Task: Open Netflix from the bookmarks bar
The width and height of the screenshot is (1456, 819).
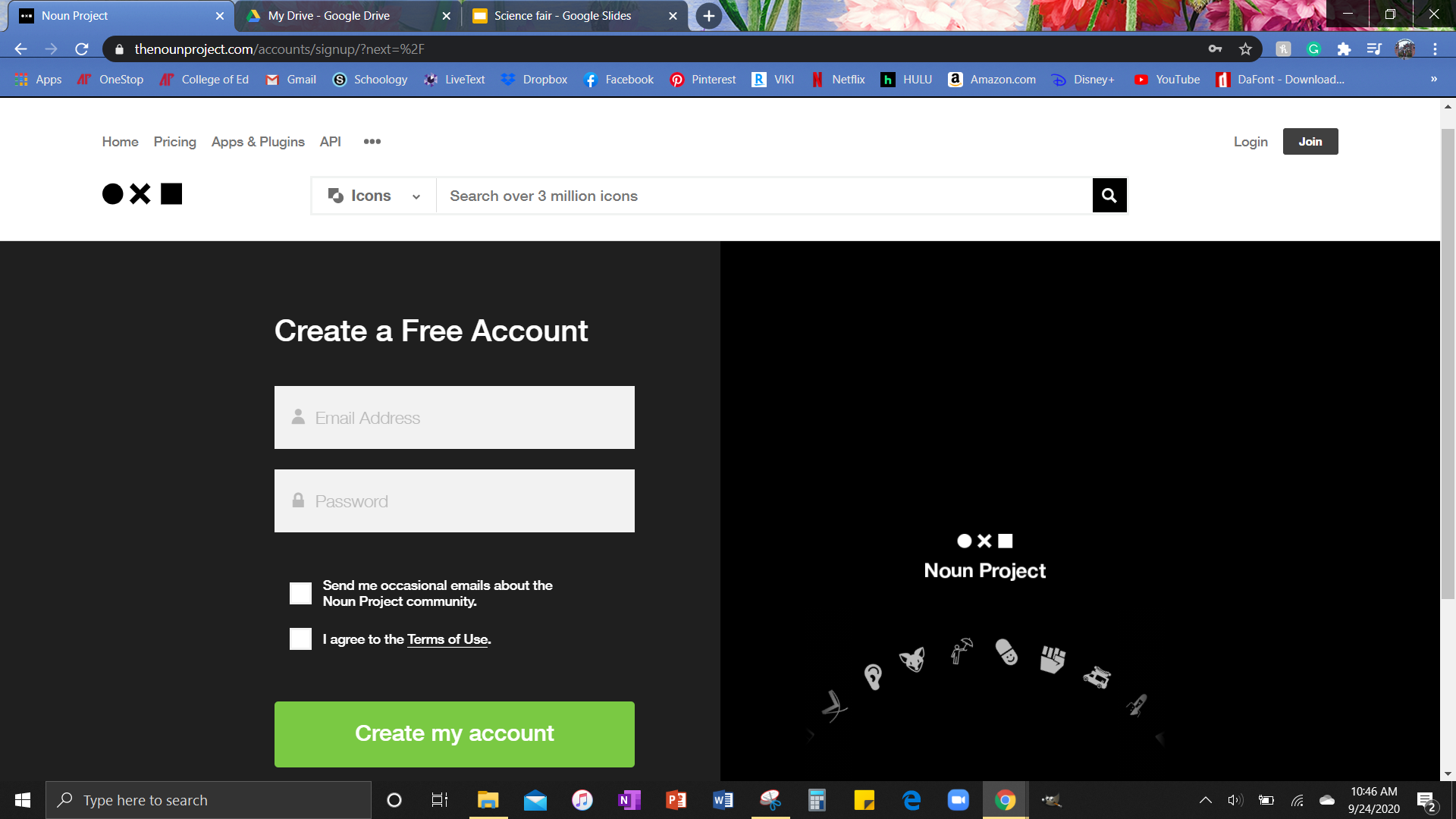Action: 838,79
